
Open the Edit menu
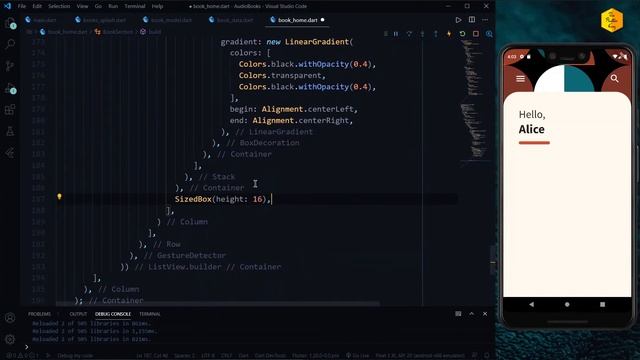37,6
